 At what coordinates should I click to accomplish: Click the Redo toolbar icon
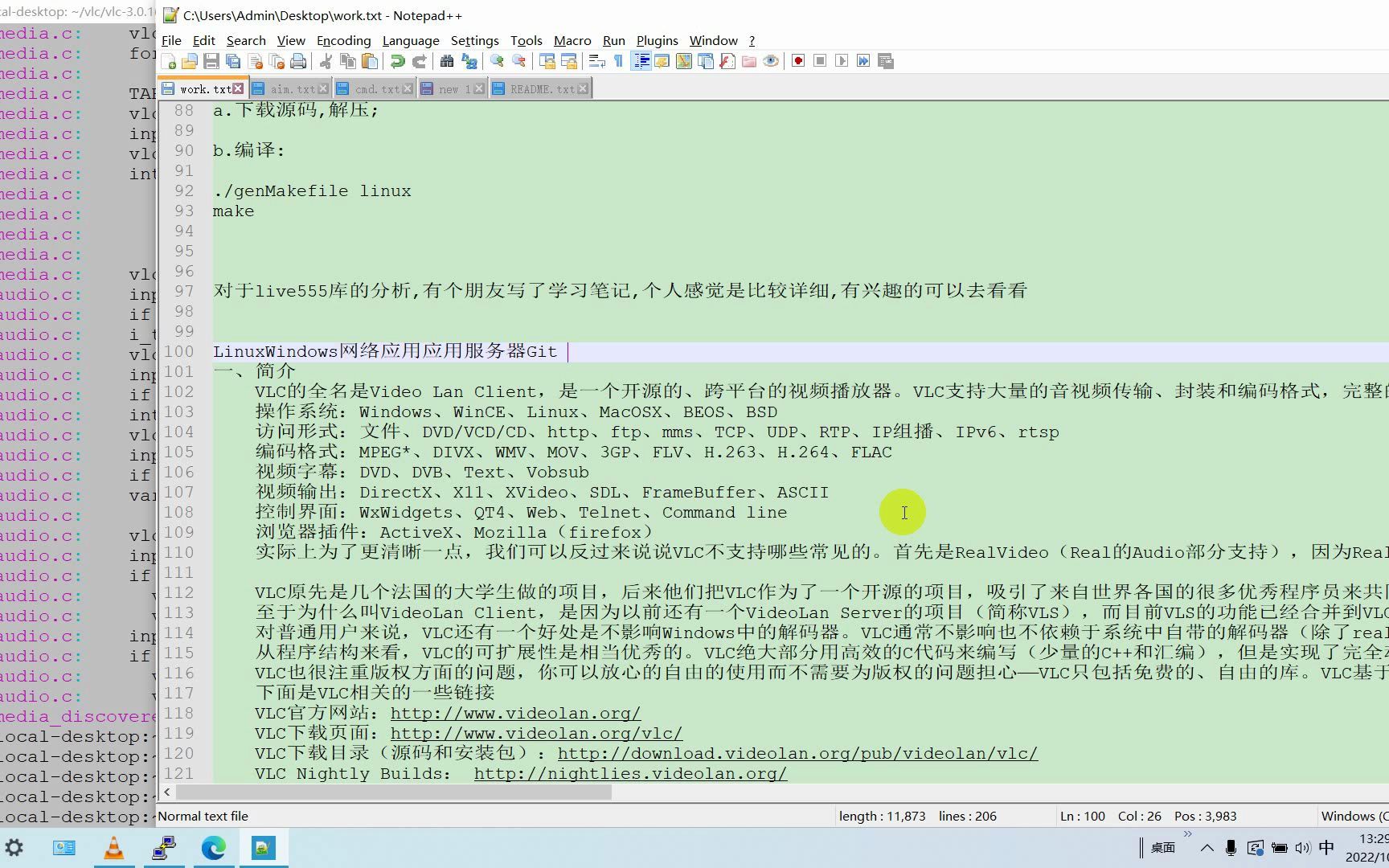pyautogui.click(x=419, y=62)
